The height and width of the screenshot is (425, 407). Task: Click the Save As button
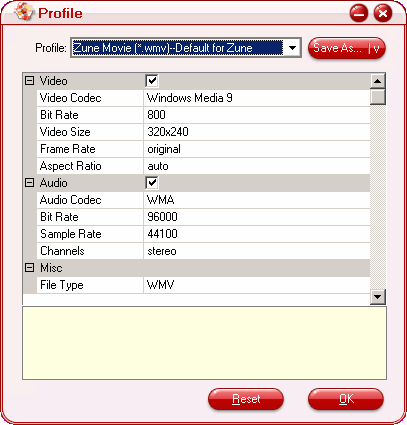point(347,48)
